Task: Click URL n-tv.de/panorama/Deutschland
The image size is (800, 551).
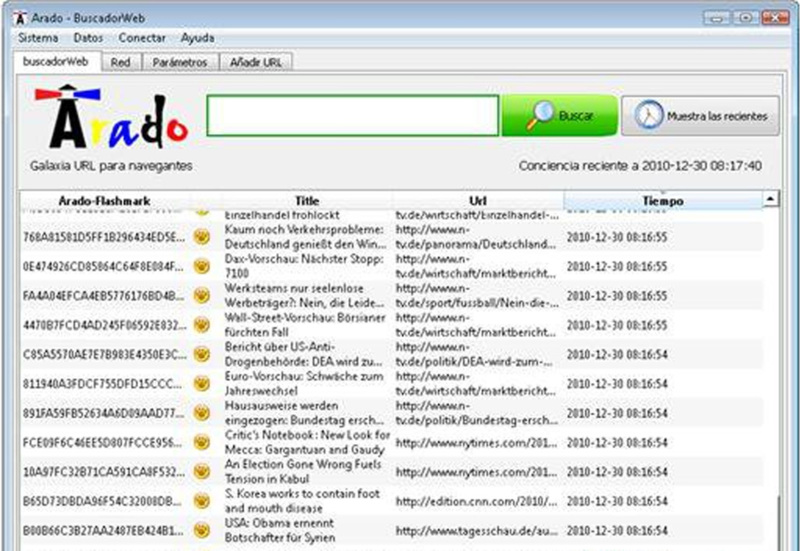Action: pyautogui.click(x=476, y=237)
